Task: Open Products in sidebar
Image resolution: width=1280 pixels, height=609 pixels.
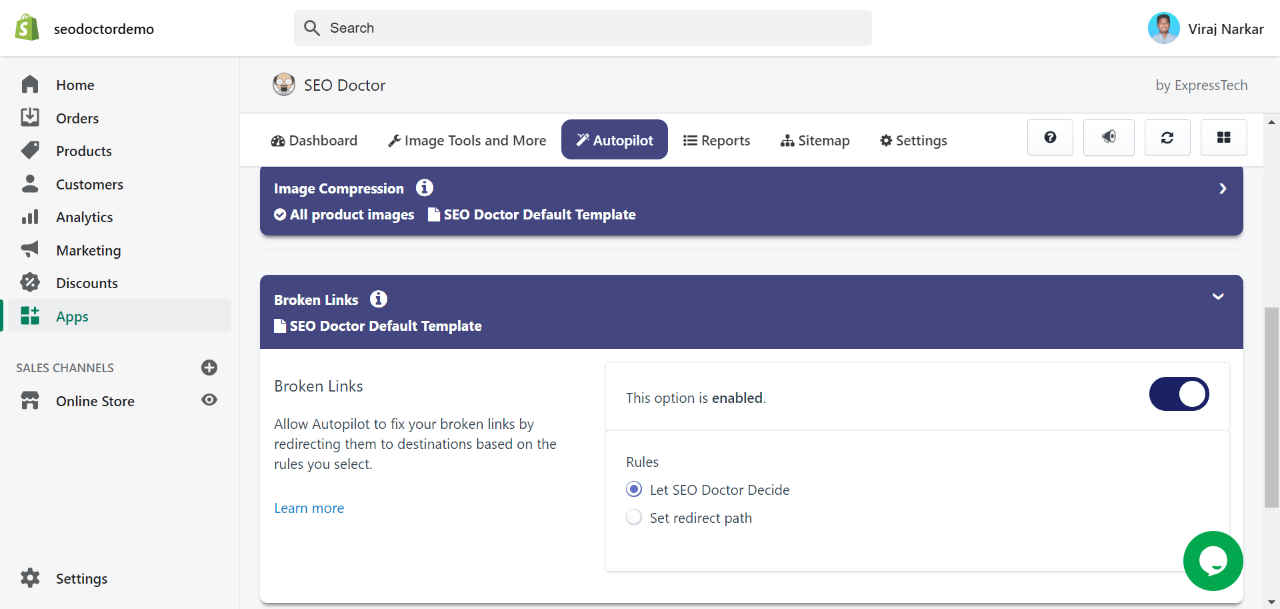Action: pos(84,151)
